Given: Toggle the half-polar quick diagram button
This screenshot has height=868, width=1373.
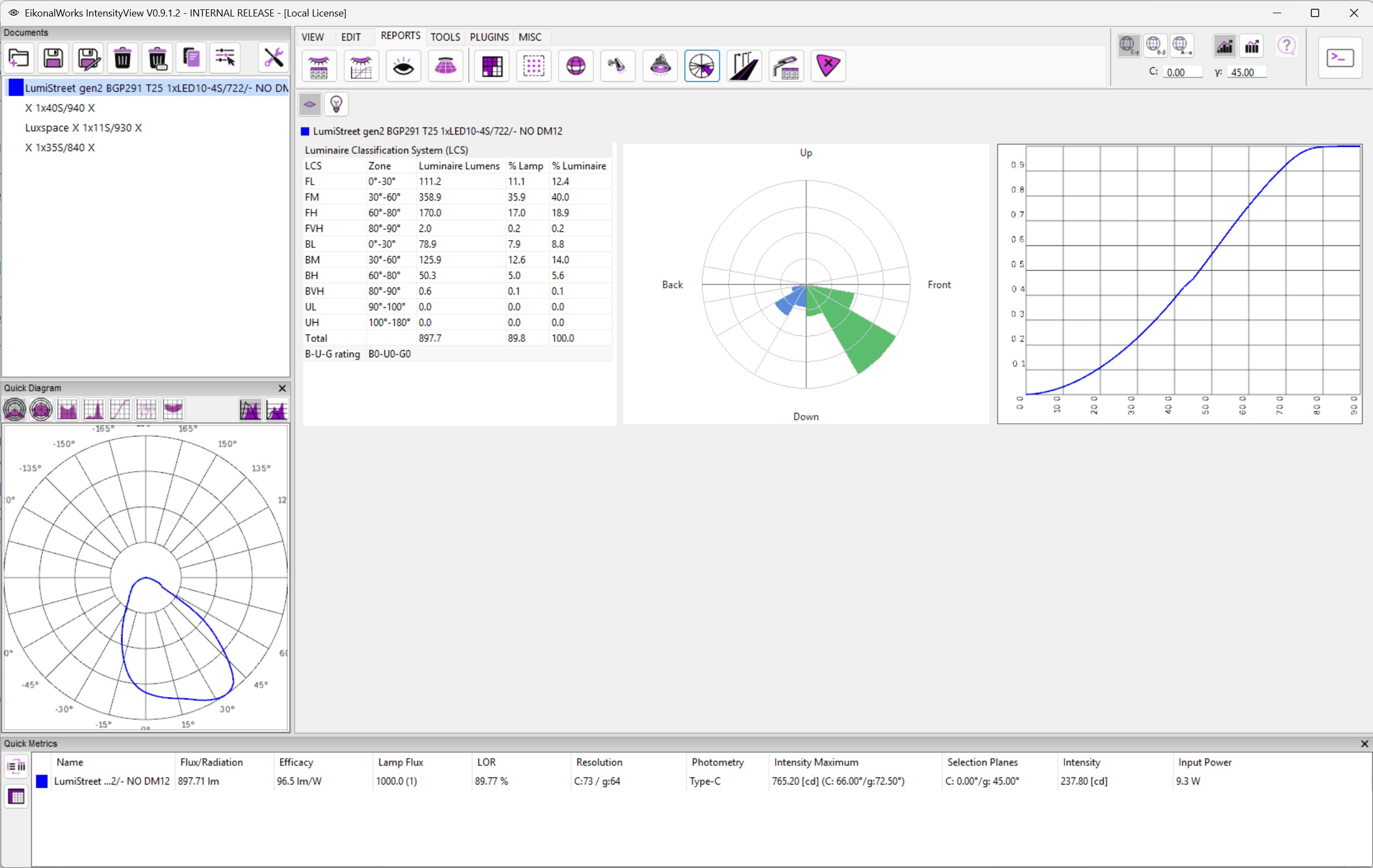Looking at the screenshot, I should pos(15,409).
